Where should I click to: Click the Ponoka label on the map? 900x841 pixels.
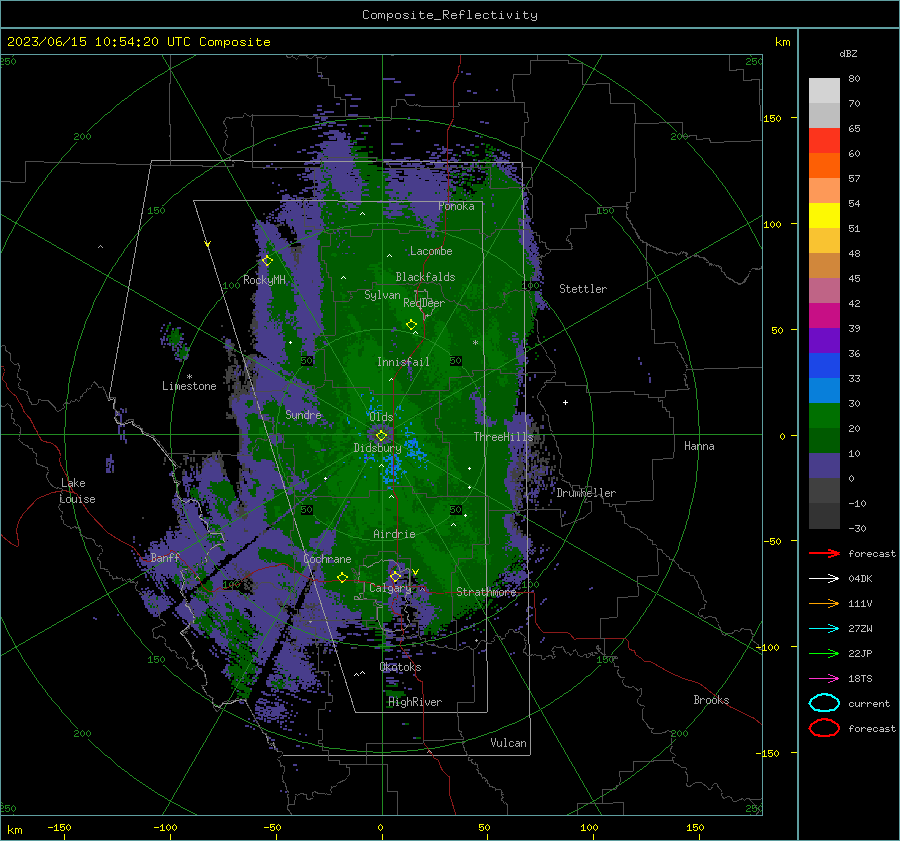456,206
